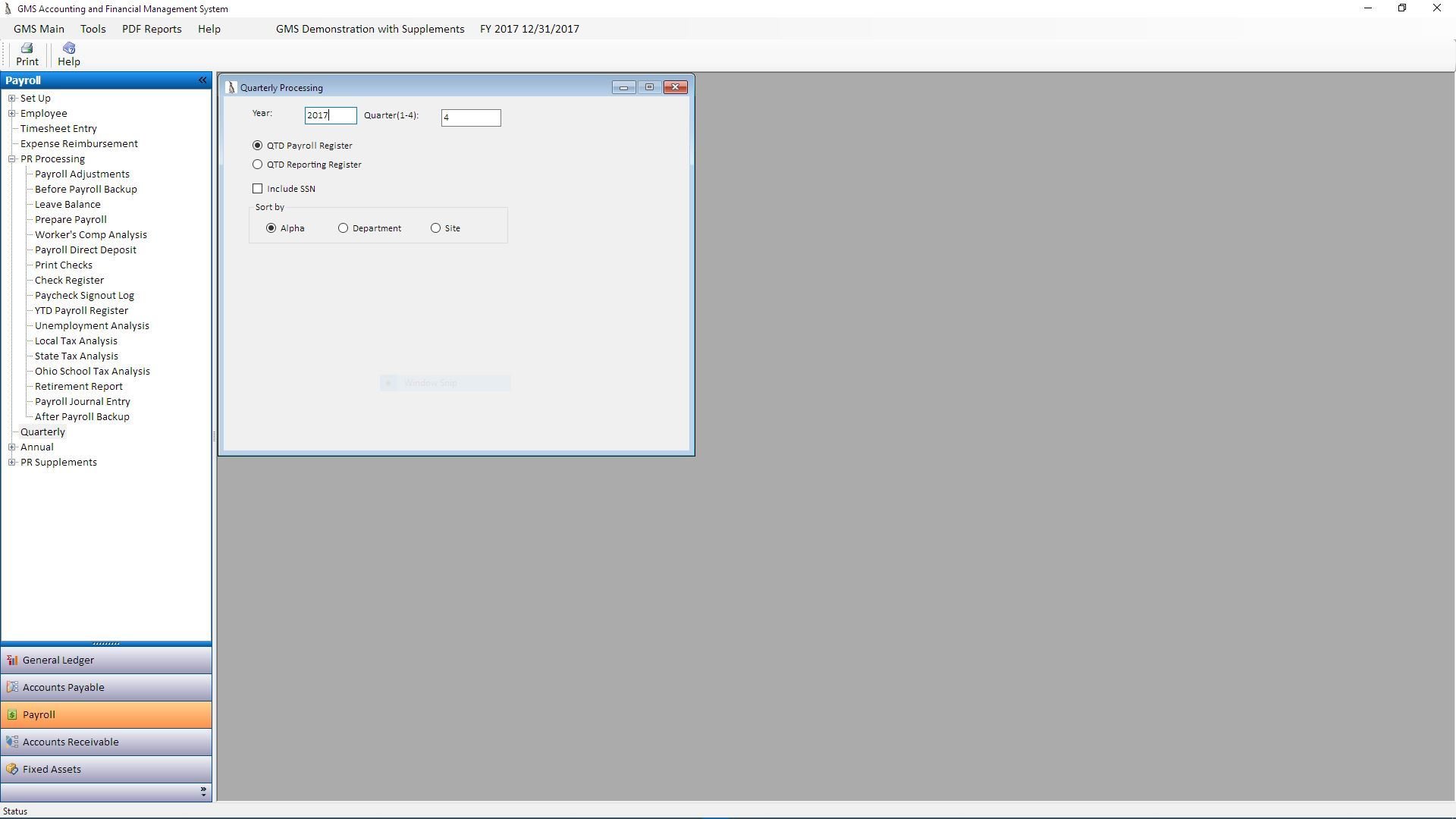Click the Payroll module icon
This screenshot has height=819, width=1456.
coord(12,715)
